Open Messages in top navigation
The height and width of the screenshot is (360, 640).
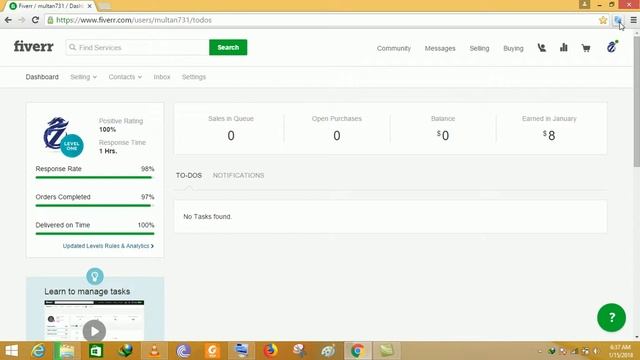coord(440,48)
